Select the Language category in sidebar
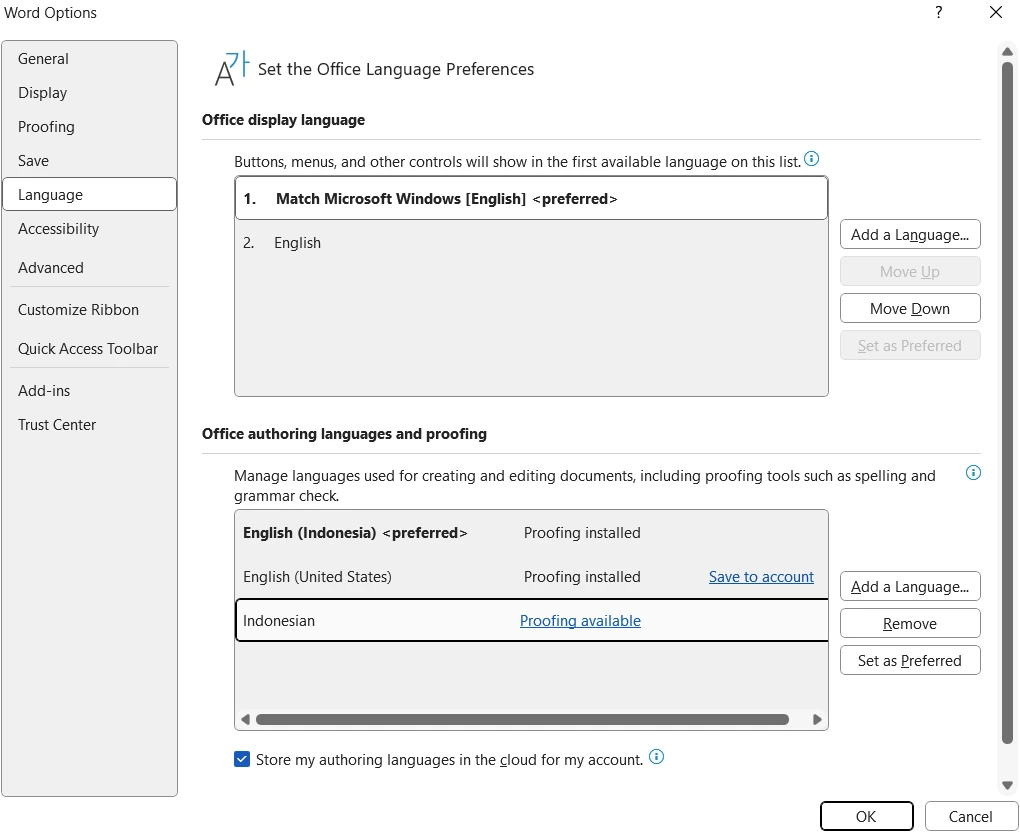Screen dimensions: 1020x836 (x=89, y=195)
